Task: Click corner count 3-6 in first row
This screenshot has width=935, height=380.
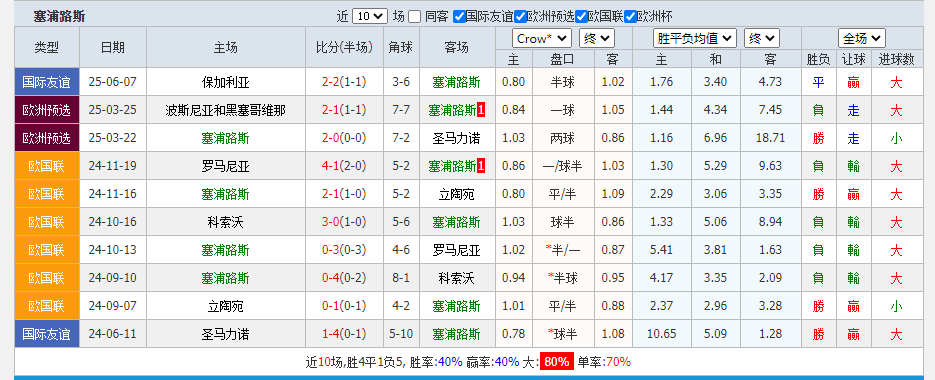Action: pos(401,82)
